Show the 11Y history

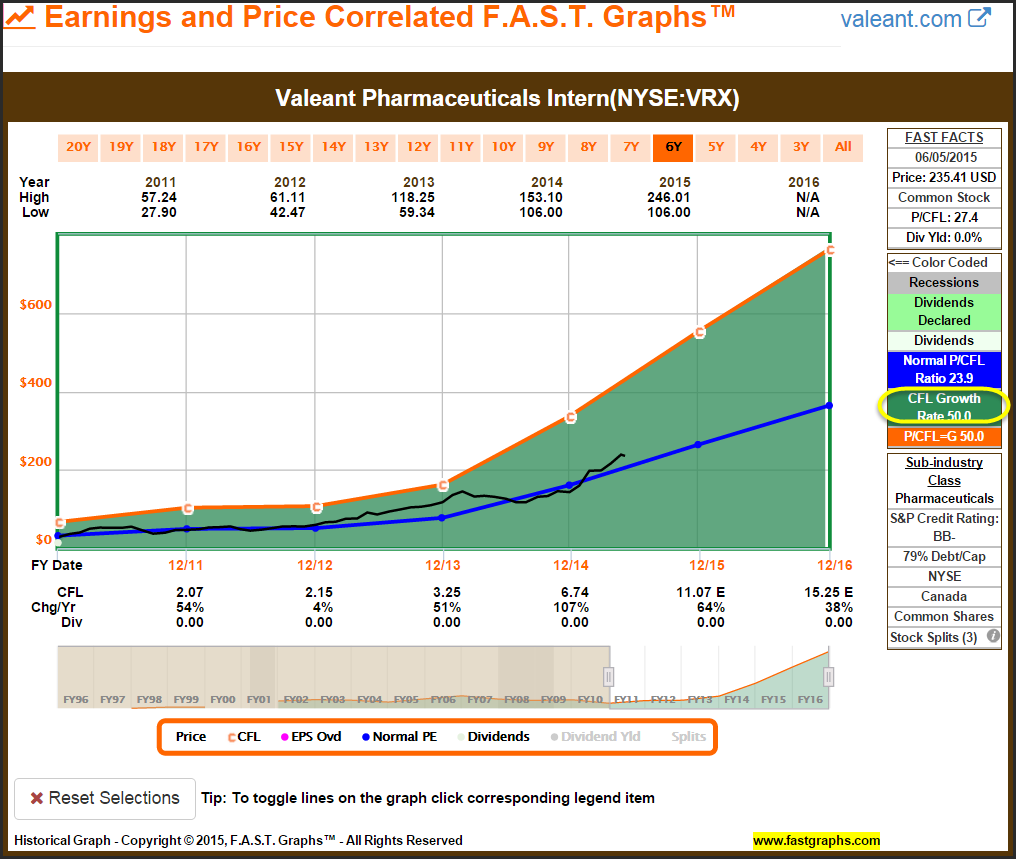coord(461,147)
